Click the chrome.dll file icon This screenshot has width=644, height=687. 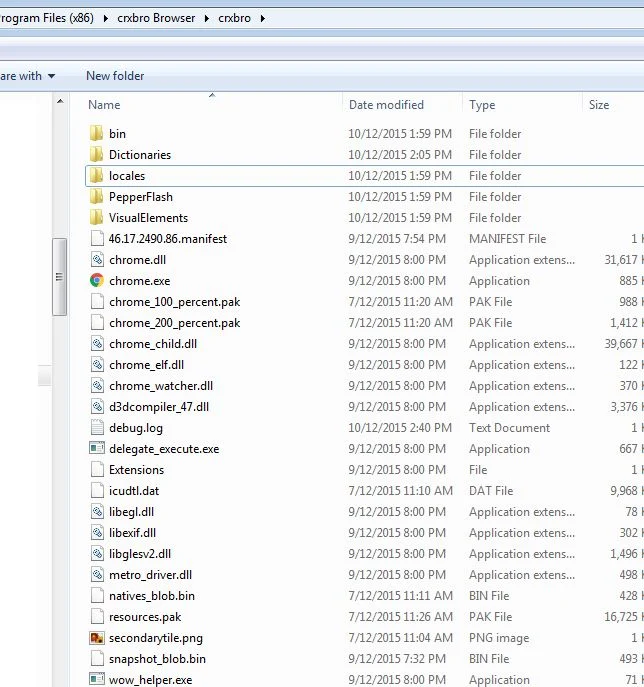coord(97,259)
